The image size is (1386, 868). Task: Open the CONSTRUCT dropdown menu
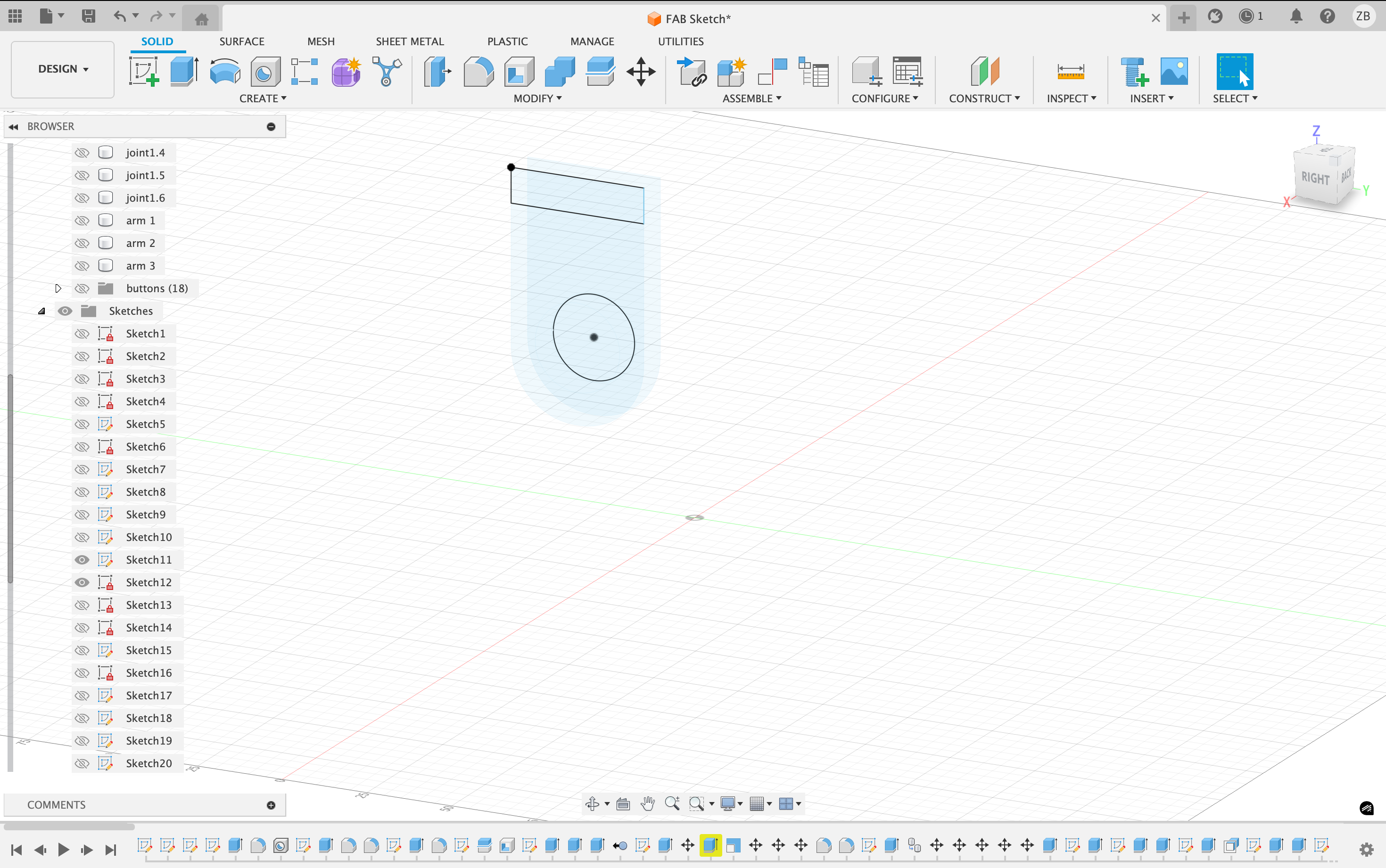984,98
